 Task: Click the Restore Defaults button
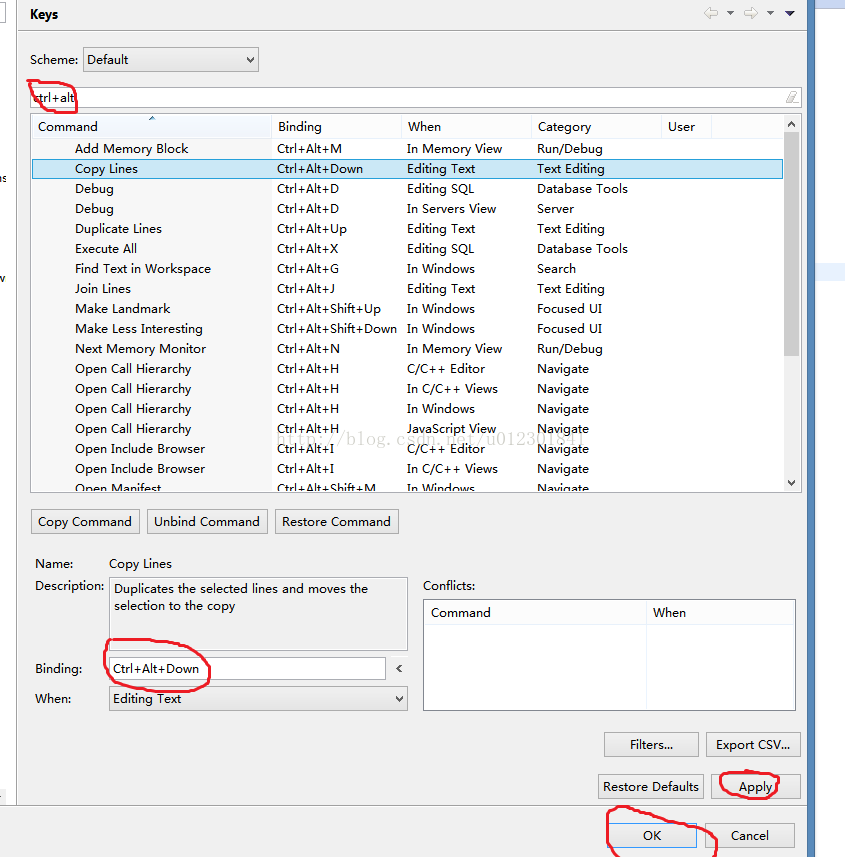click(650, 787)
